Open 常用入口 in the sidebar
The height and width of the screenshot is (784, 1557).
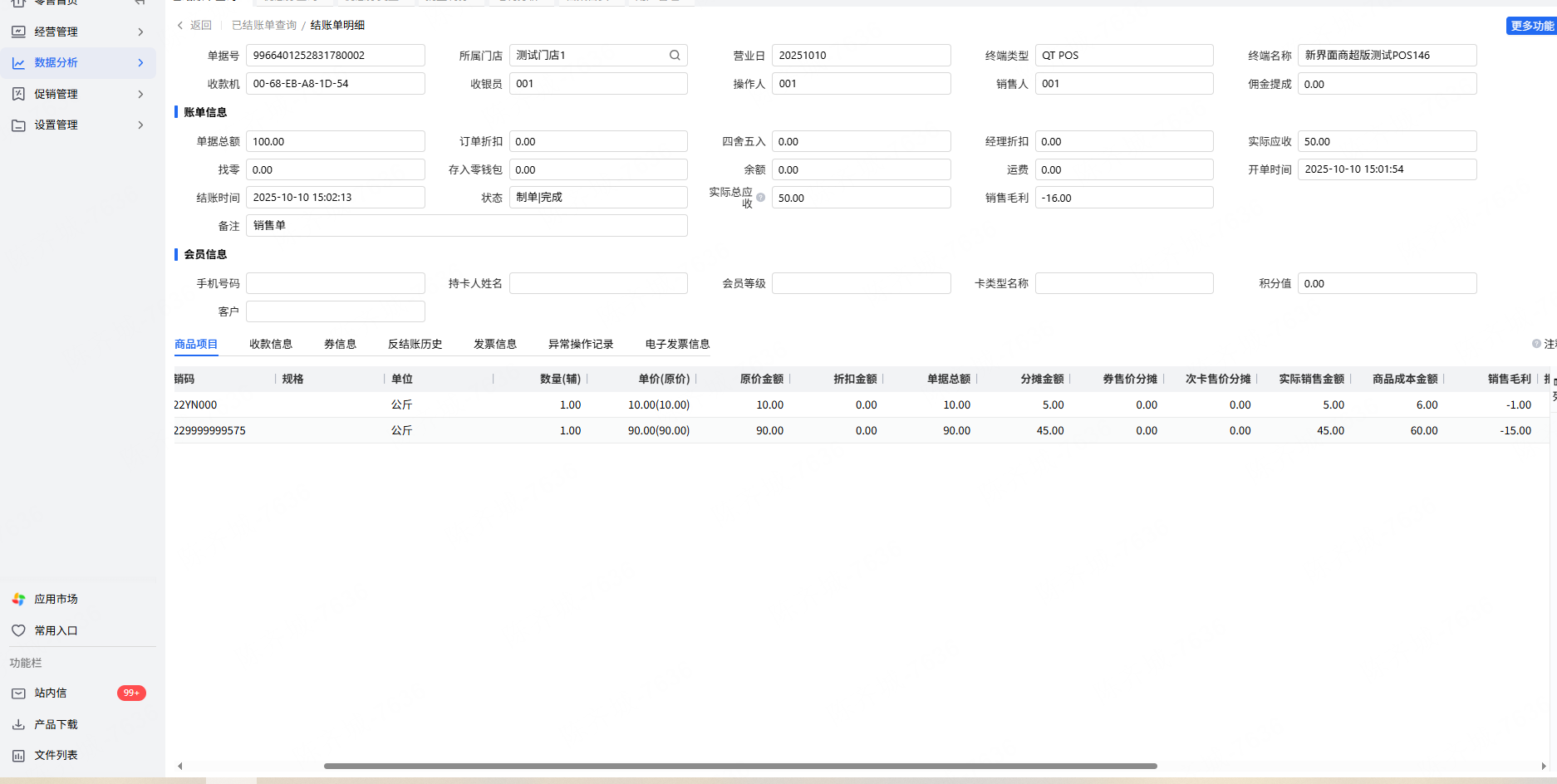56,631
